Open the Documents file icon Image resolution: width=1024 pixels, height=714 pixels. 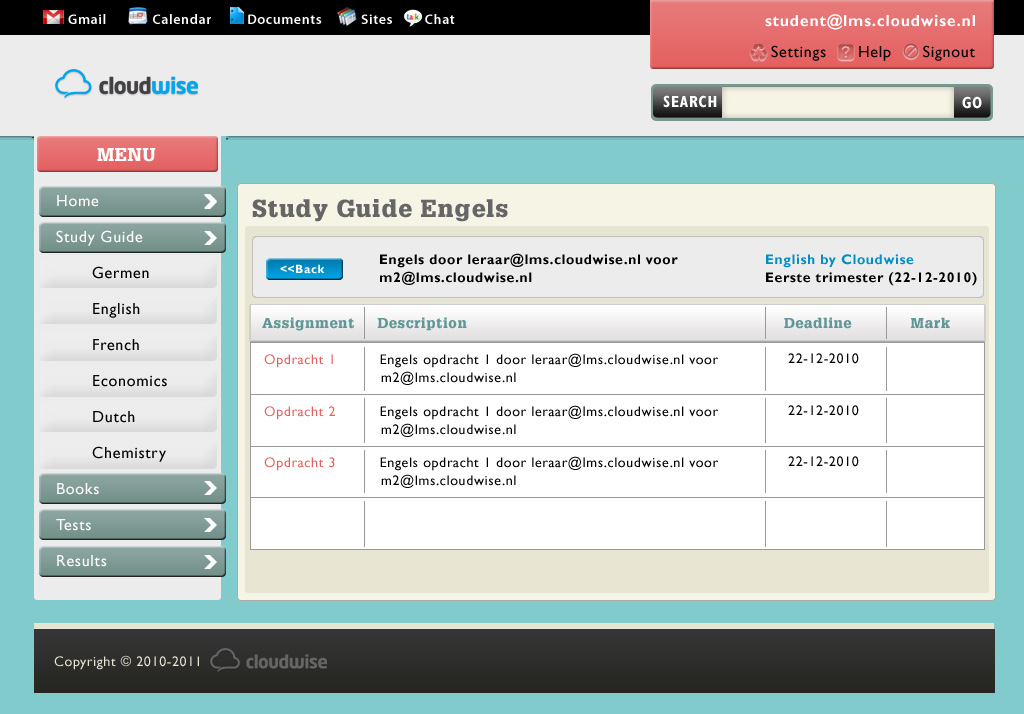coord(236,16)
